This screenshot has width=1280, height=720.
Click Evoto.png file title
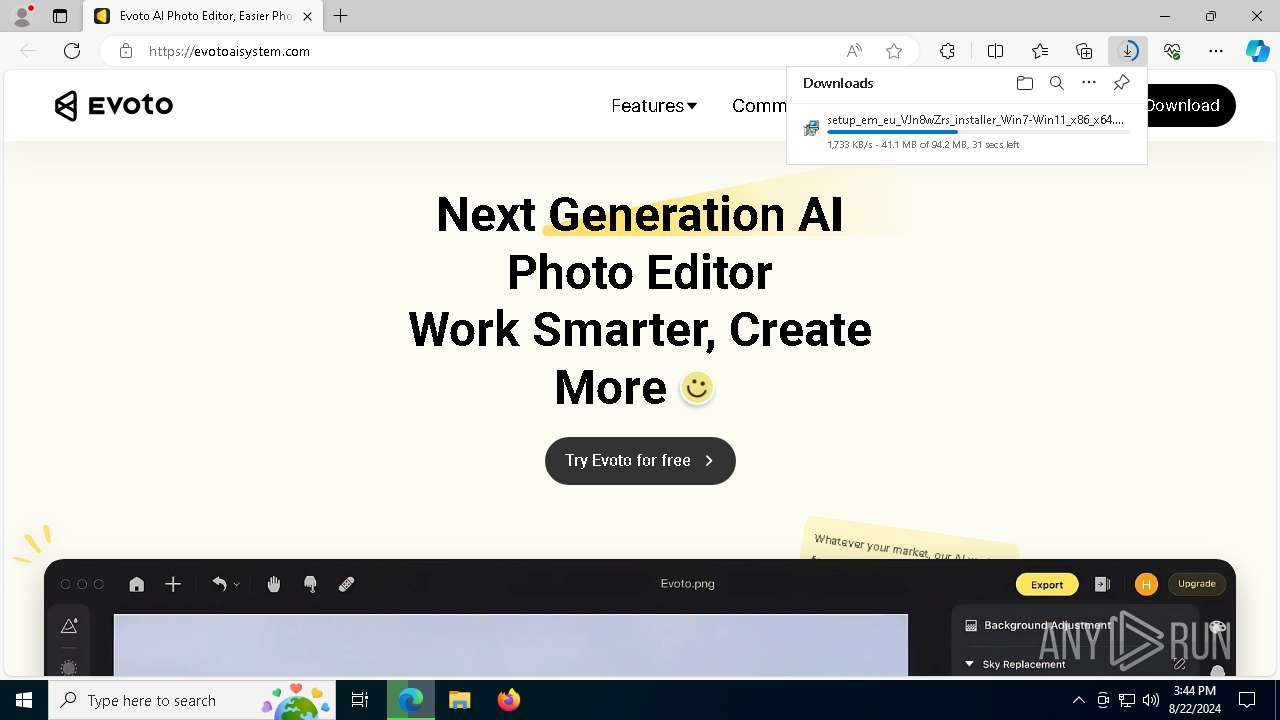pyautogui.click(x=688, y=584)
